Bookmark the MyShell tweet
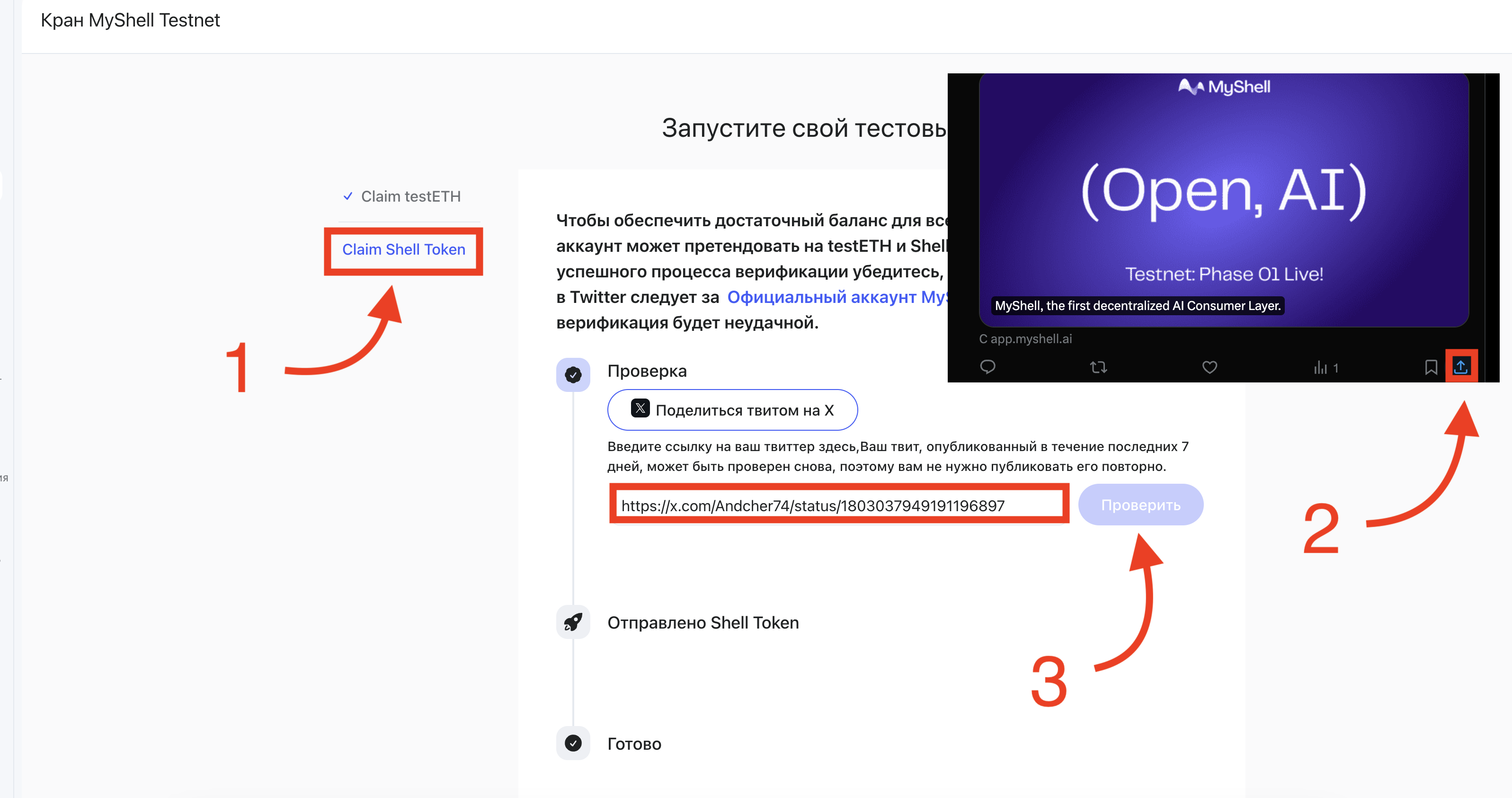The height and width of the screenshot is (798, 1512). click(1431, 367)
